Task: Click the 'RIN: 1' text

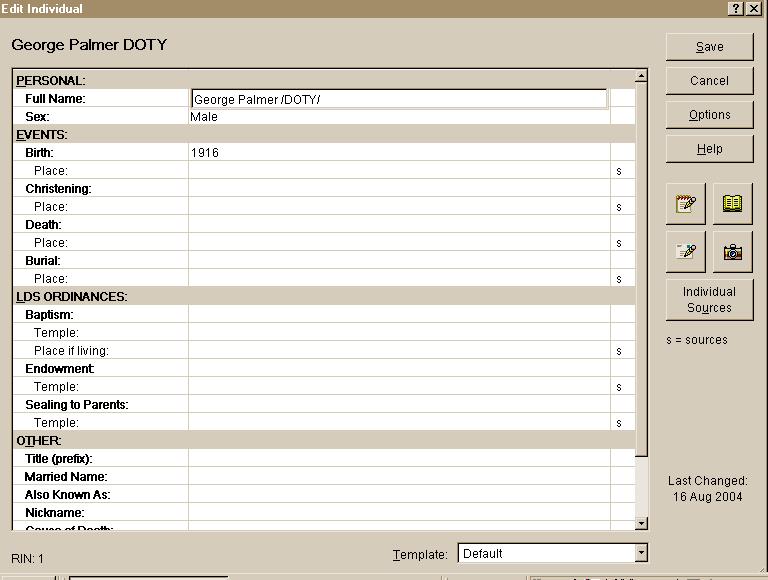Action: 27,558
